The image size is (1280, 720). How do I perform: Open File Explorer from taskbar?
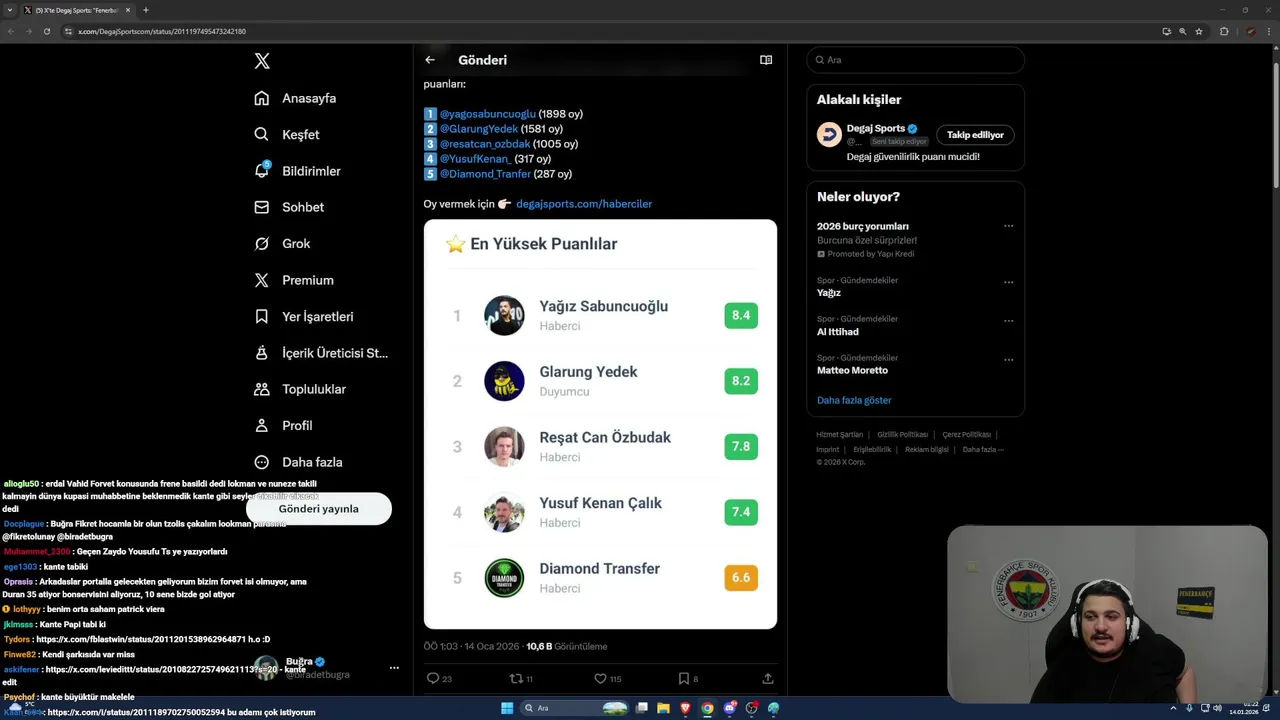tap(663, 708)
